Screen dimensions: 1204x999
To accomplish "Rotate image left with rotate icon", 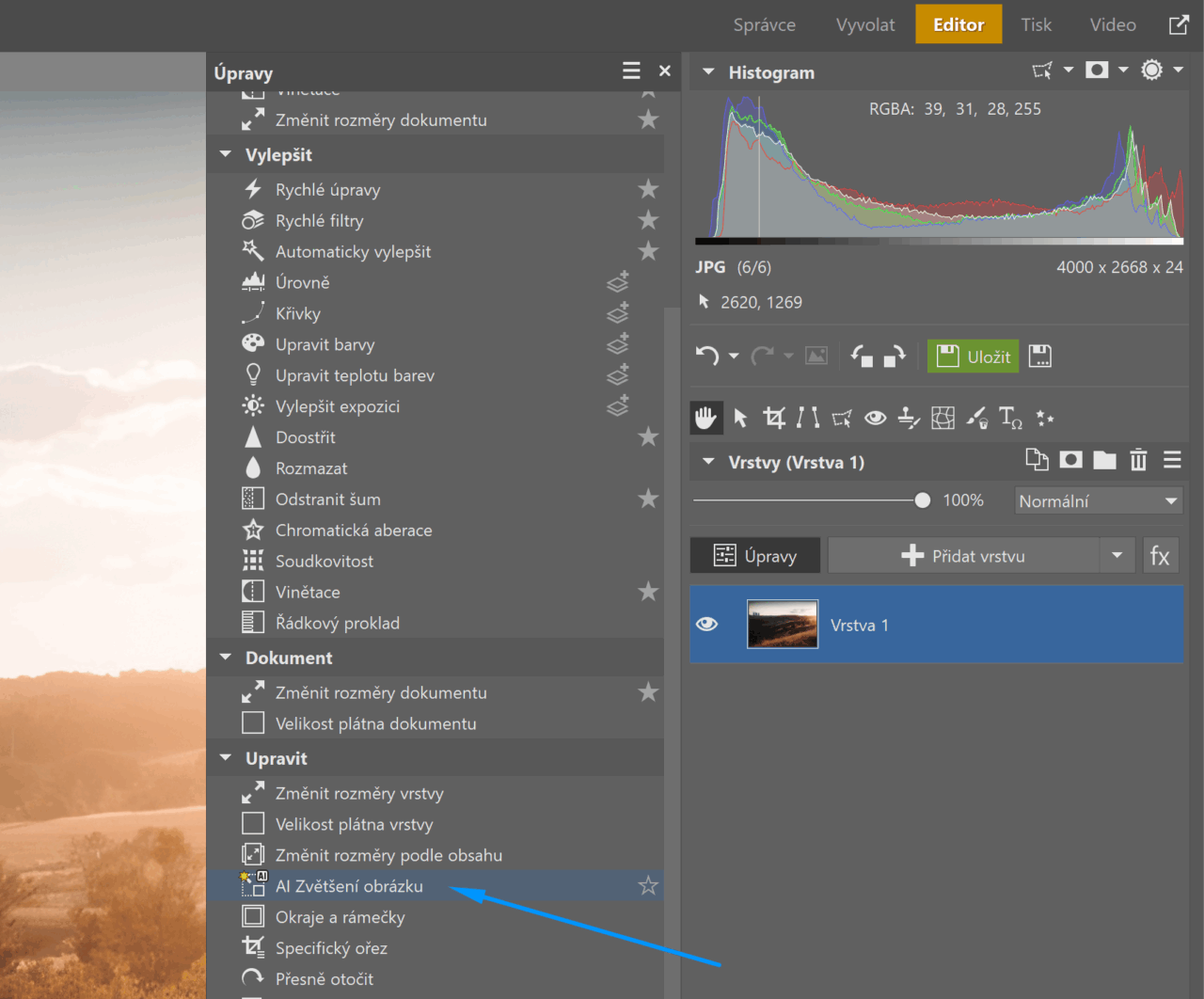I will (x=862, y=356).
